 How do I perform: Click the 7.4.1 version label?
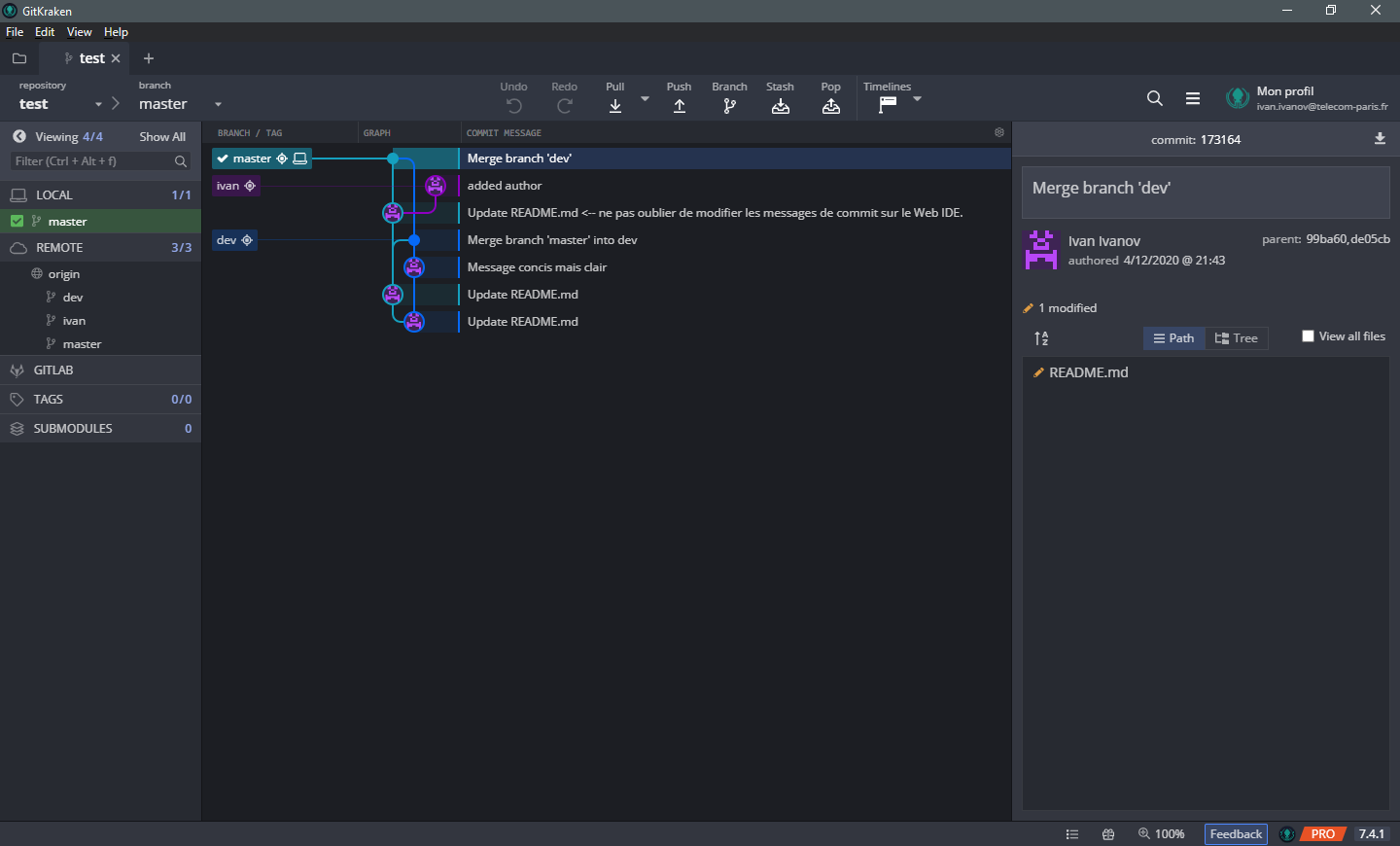point(1372,834)
